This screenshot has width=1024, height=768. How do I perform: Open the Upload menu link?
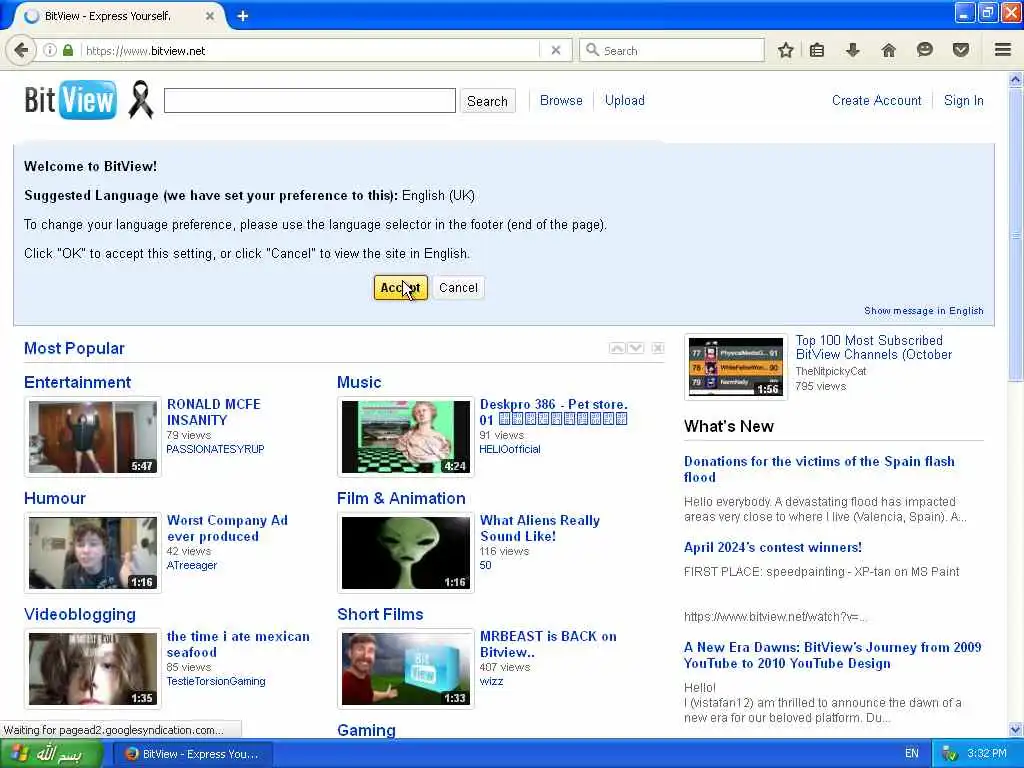pos(624,101)
